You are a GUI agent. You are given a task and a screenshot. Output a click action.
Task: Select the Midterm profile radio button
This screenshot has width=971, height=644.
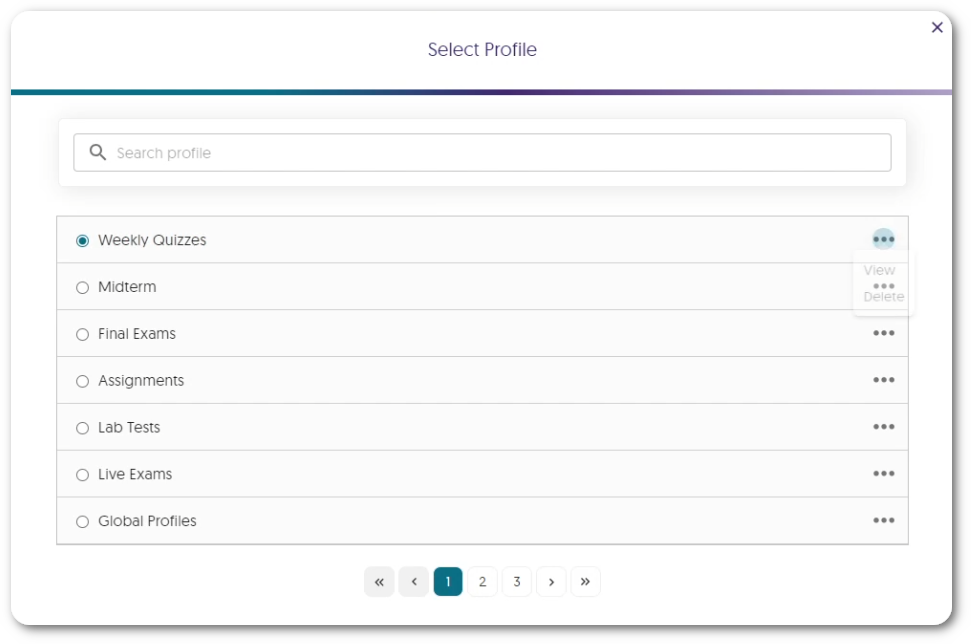[x=83, y=287]
